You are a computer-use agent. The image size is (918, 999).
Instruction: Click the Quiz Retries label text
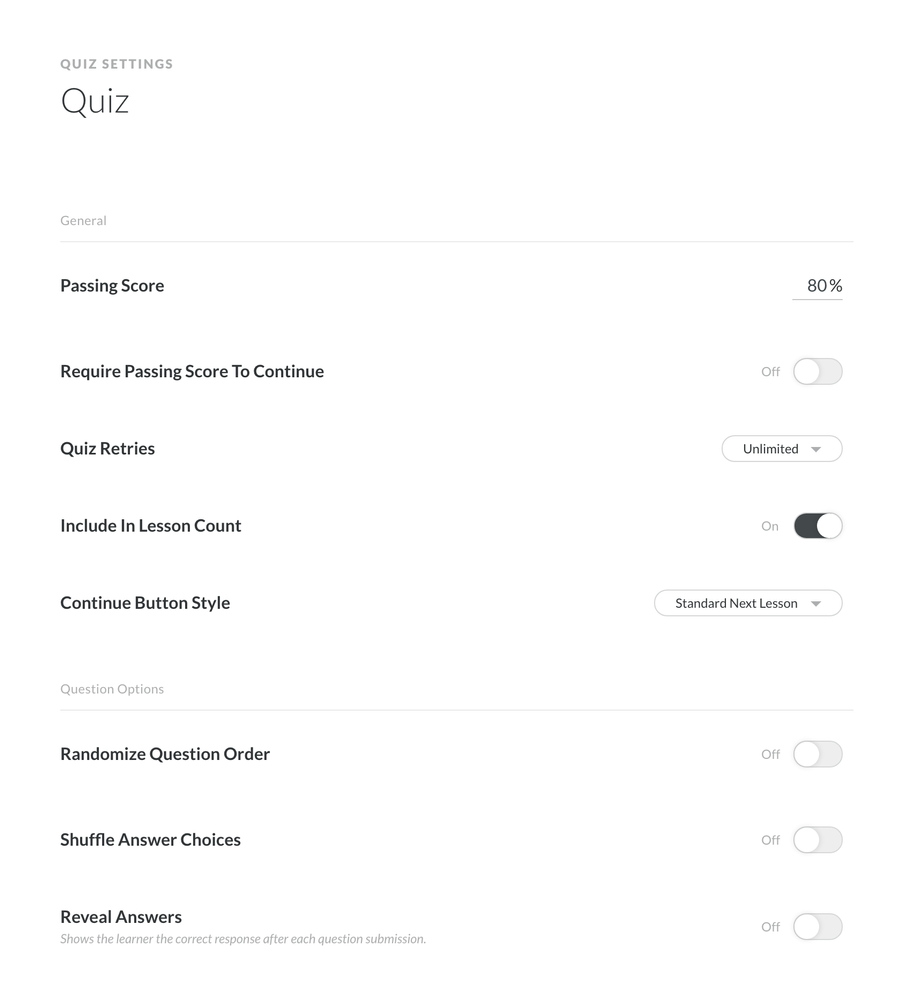107,449
